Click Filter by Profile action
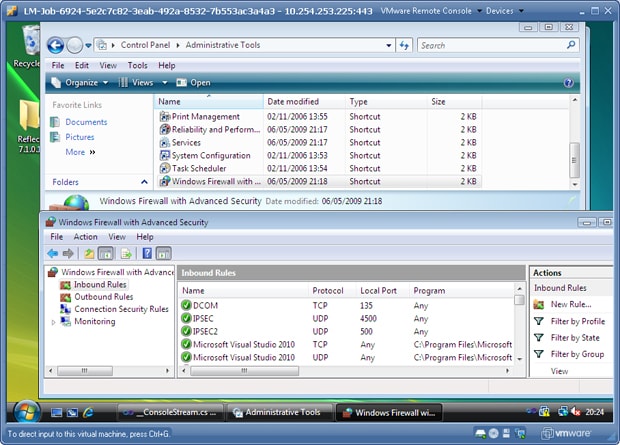Viewport: 620px width, 445px height. [577, 321]
